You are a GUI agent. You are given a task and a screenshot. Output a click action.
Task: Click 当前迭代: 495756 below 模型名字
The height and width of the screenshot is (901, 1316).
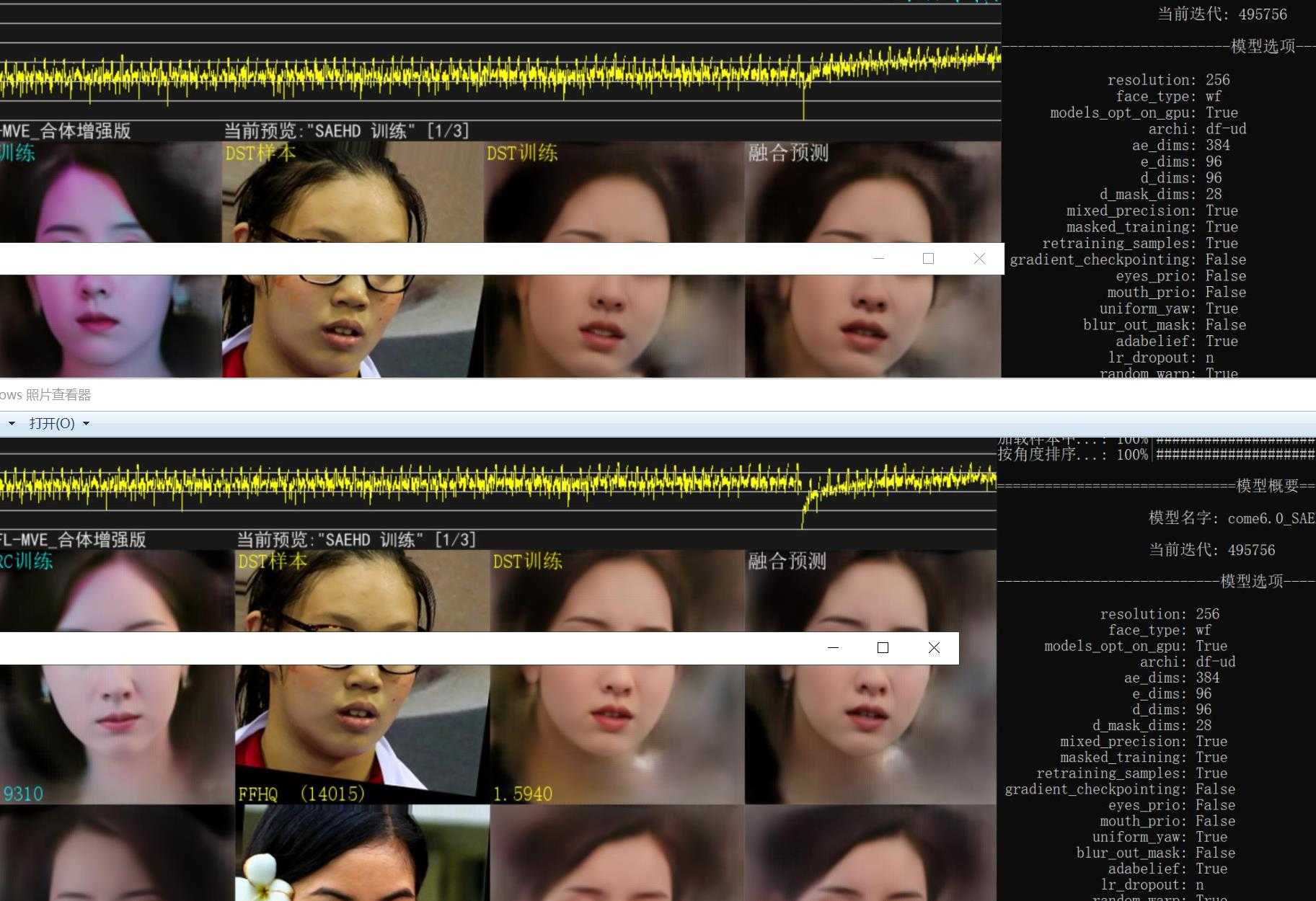click(1212, 550)
